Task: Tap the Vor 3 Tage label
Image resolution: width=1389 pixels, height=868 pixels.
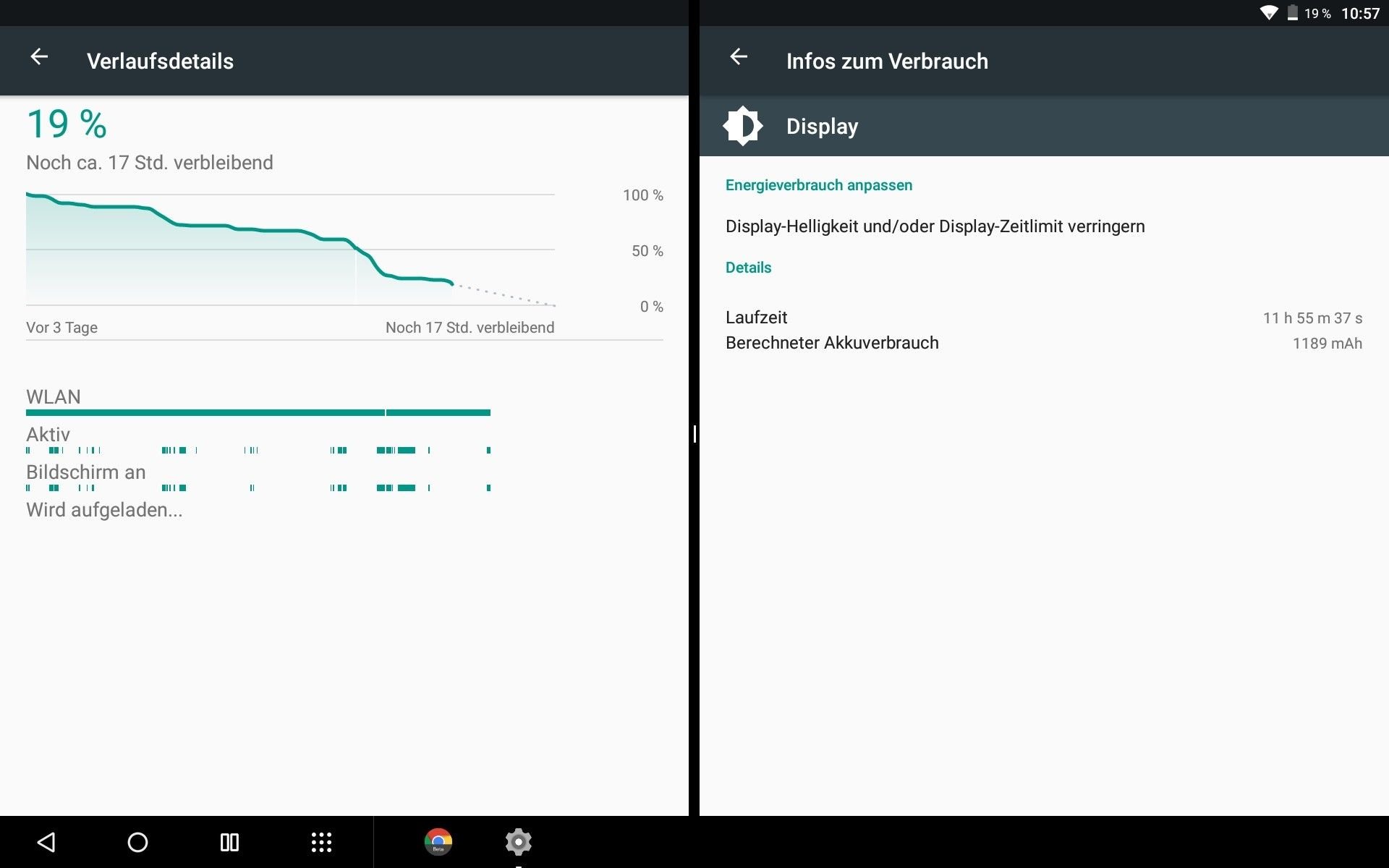Action: click(61, 328)
